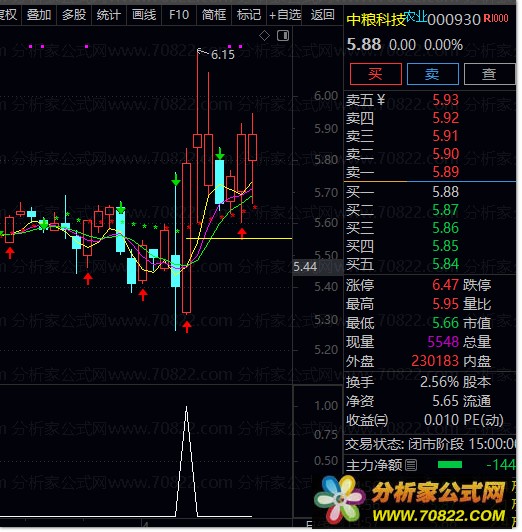Click the 买 buy button
Screen dimensions: 522x532
coord(375,74)
